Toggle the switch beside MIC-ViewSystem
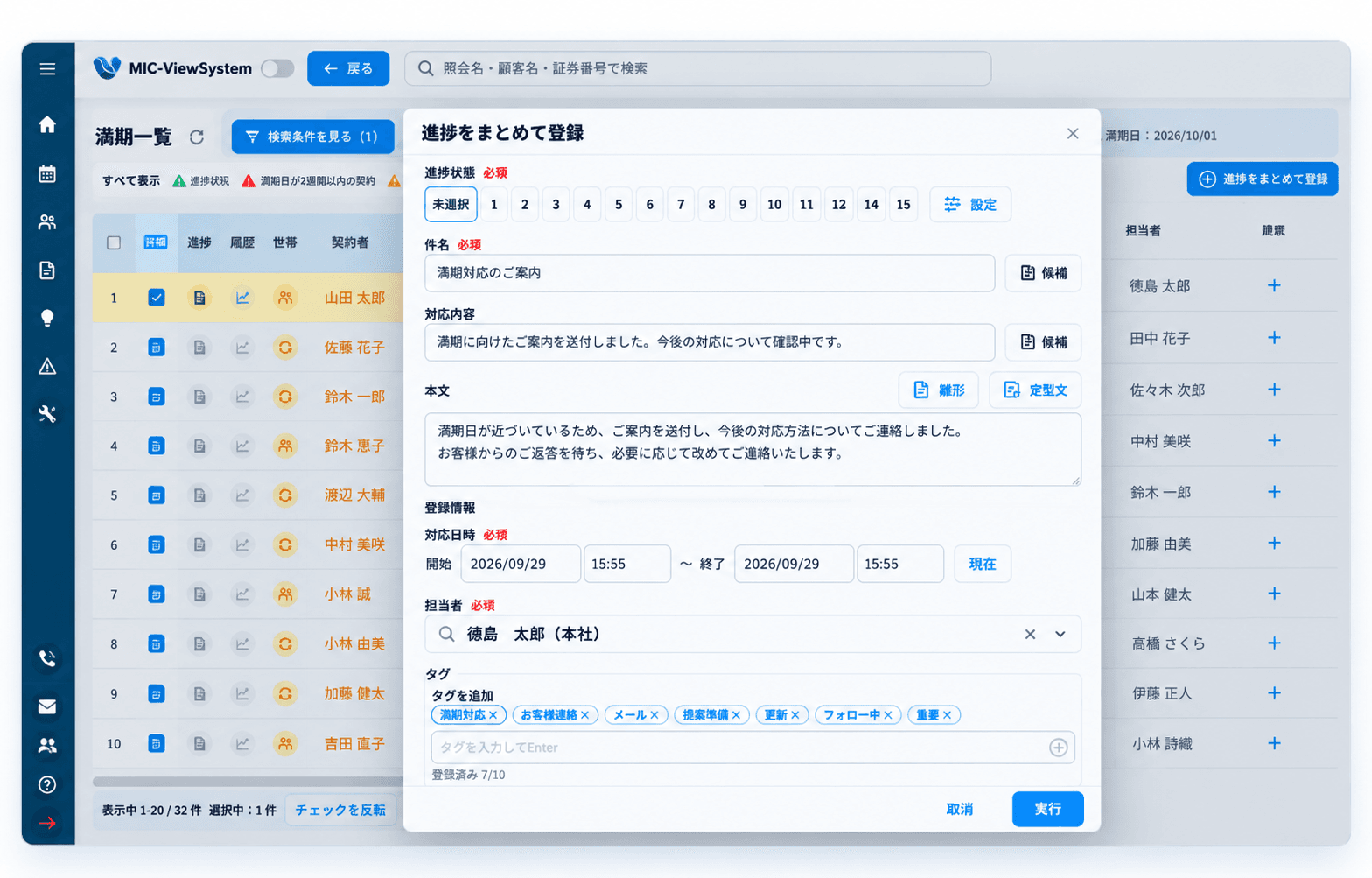1372x878 pixels. 277,68
